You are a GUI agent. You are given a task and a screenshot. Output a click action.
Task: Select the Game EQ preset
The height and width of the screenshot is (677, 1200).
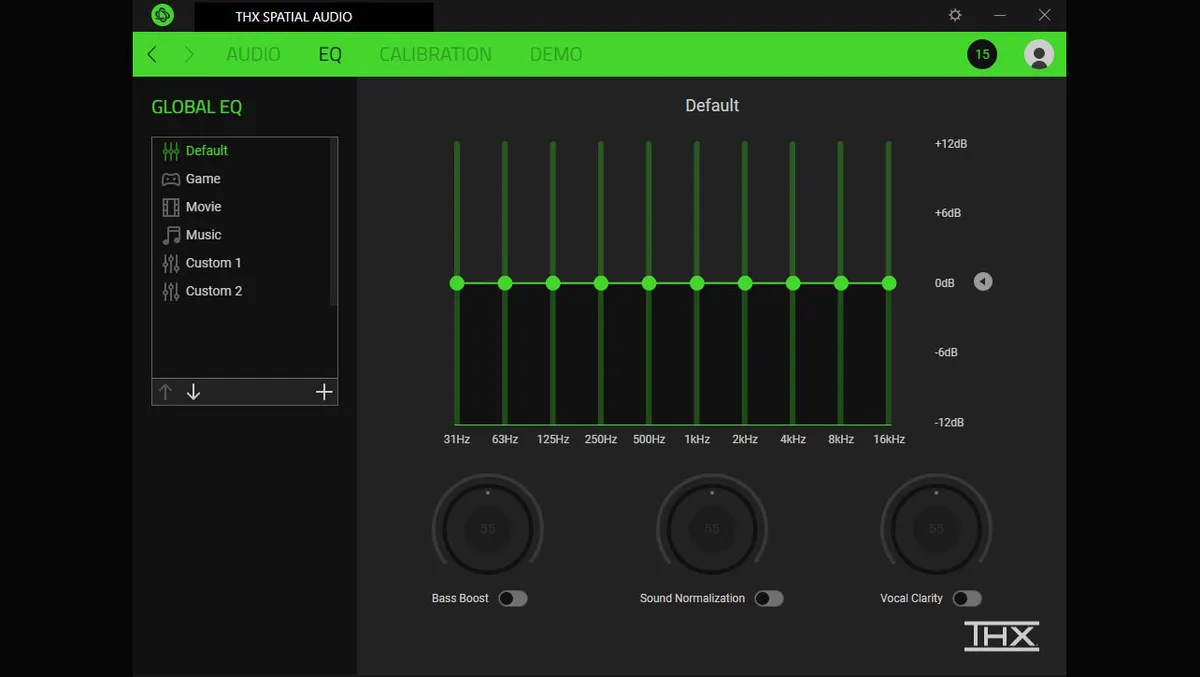tap(203, 179)
